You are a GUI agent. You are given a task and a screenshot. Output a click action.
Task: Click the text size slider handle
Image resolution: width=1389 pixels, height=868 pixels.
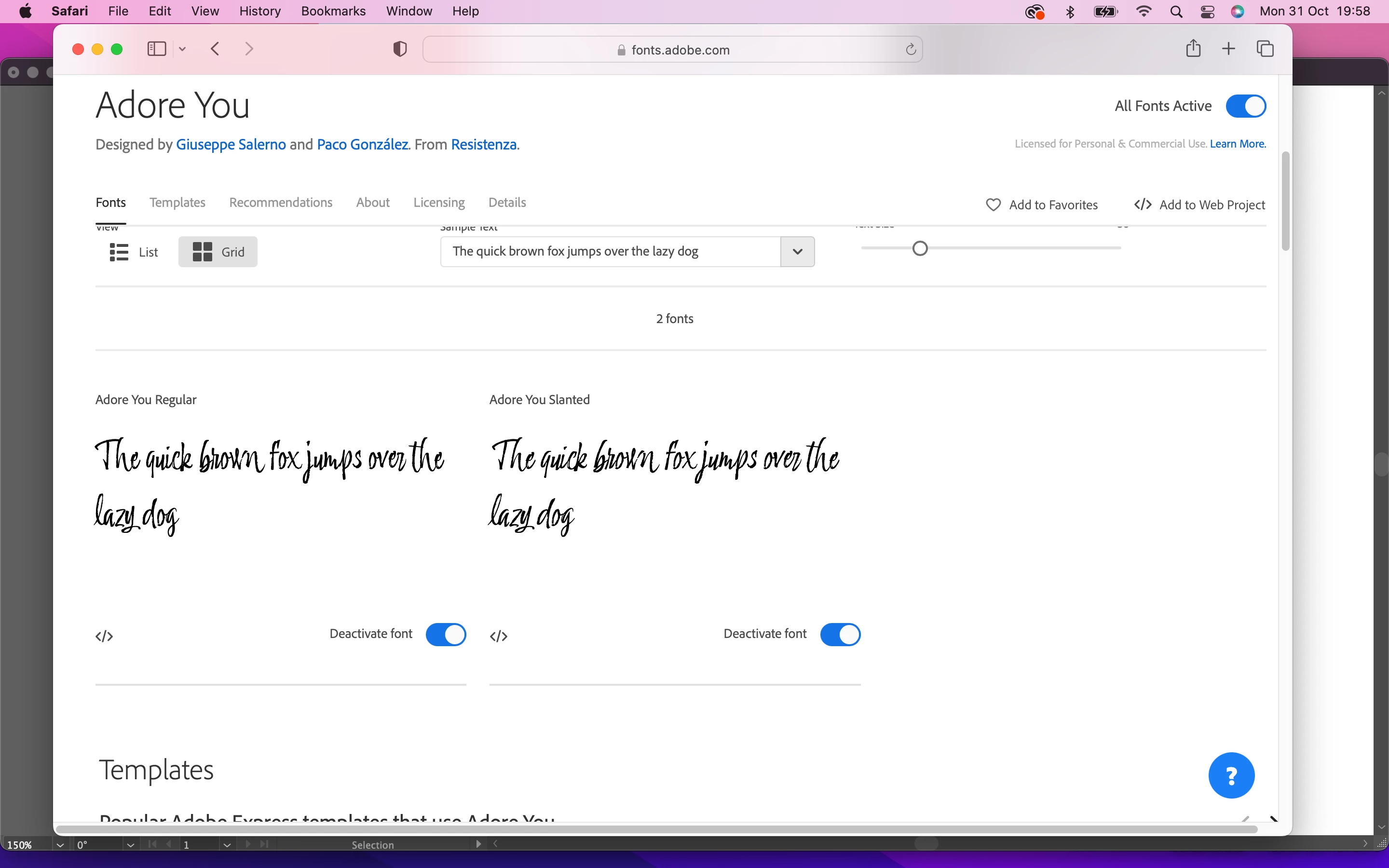tap(920, 248)
